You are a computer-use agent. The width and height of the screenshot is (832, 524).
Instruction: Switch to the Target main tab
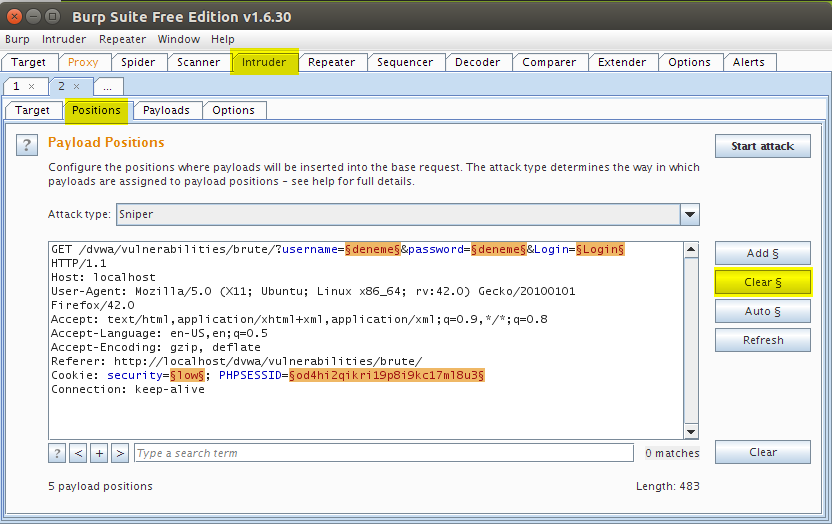coord(28,62)
